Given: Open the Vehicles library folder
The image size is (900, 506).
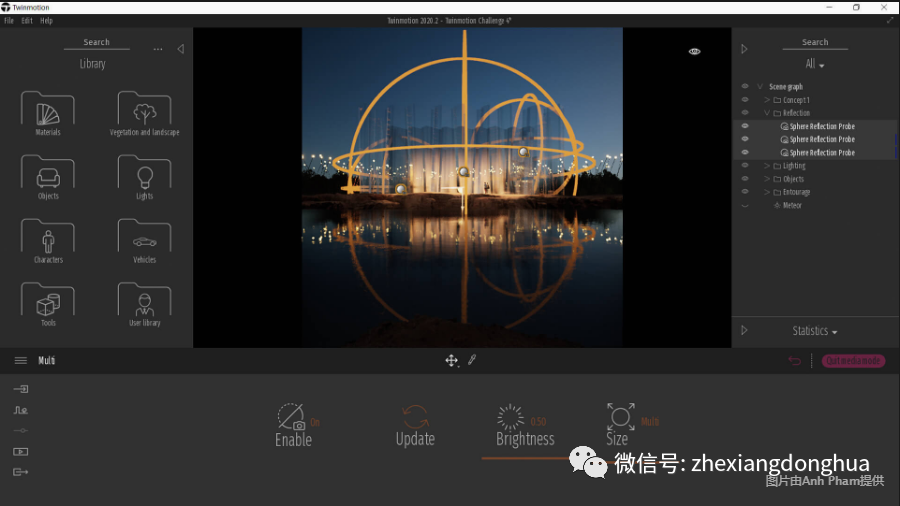Looking at the screenshot, I should point(144,241).
